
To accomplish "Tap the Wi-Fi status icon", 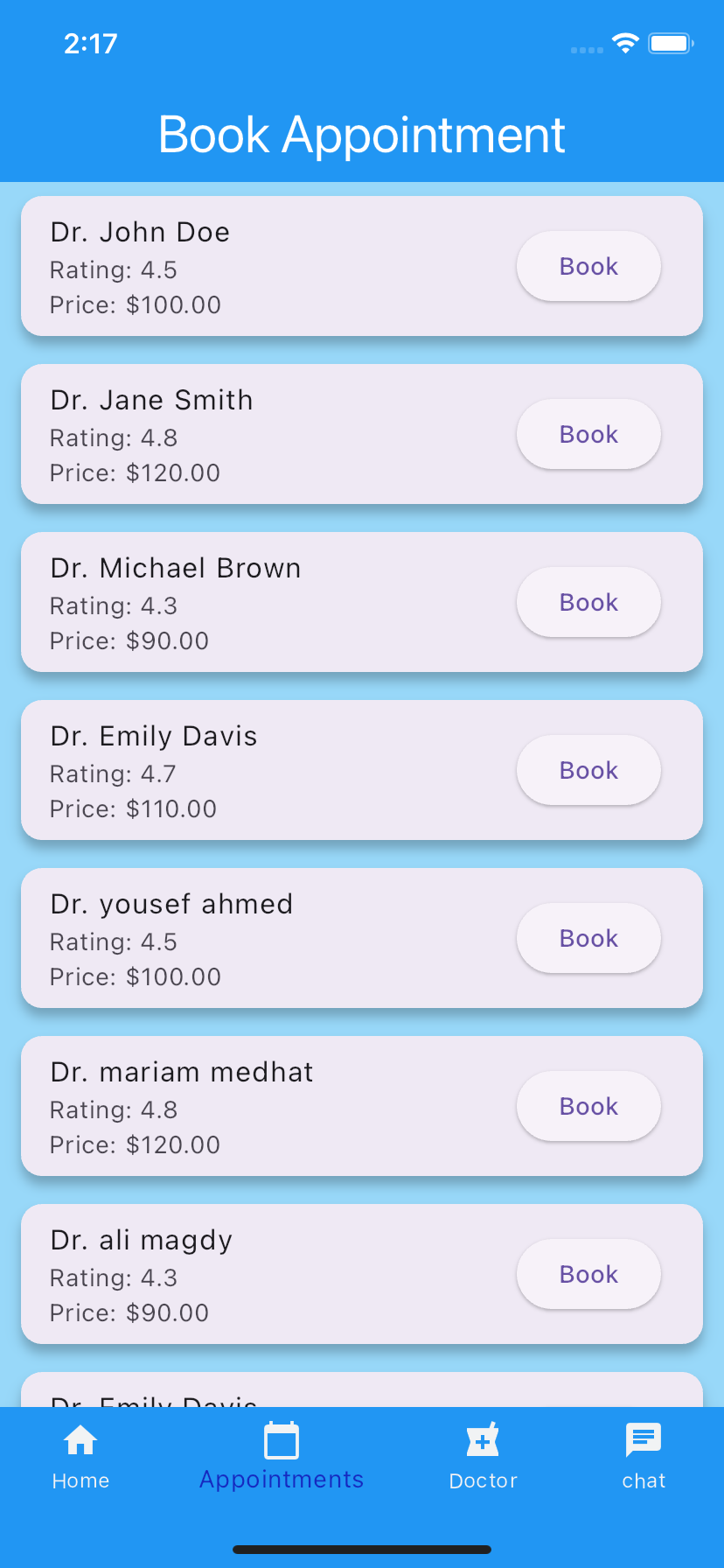I will coord(625,43).
